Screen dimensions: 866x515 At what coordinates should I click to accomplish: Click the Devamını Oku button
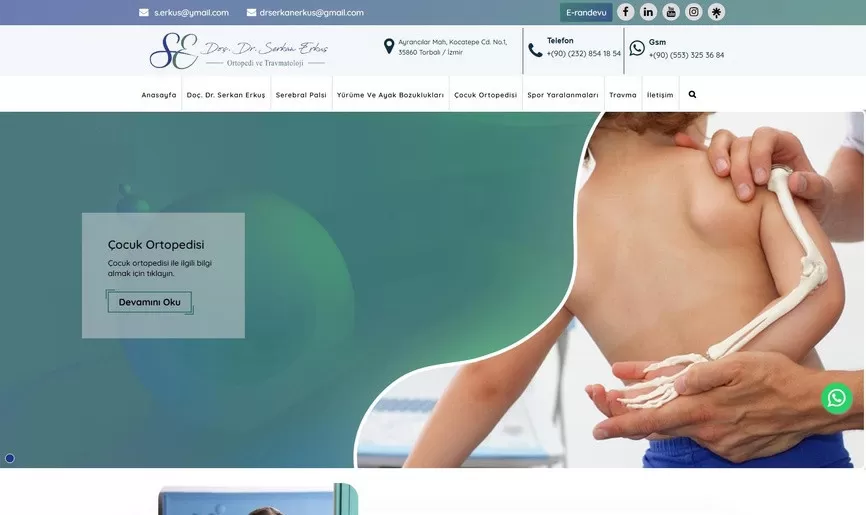coord(149,302)
